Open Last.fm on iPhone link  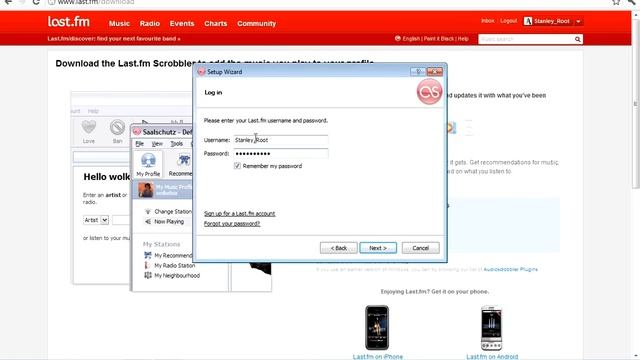point(378,357)
